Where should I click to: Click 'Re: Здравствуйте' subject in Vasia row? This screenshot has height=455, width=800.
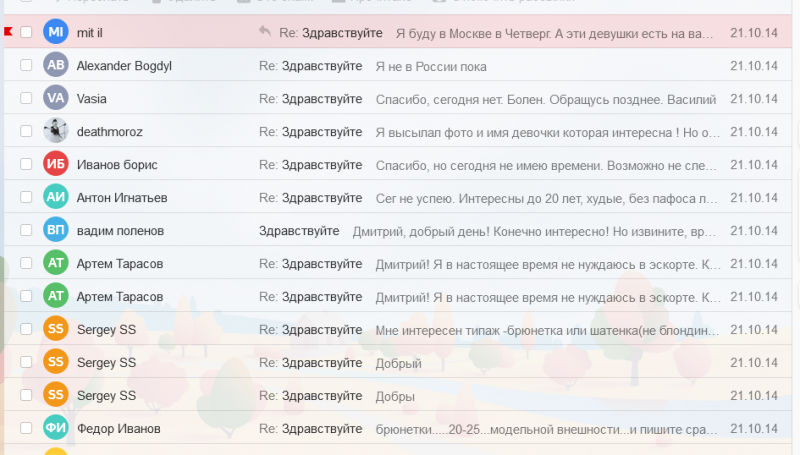[311, 98]
